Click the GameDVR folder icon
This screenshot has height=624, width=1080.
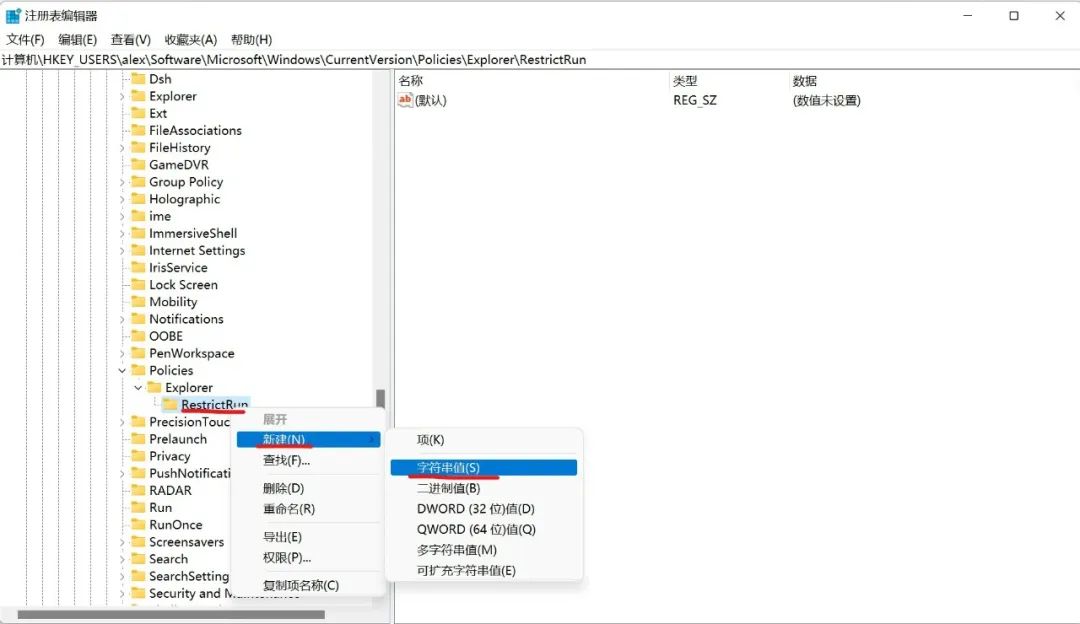[x=138, y=165]
